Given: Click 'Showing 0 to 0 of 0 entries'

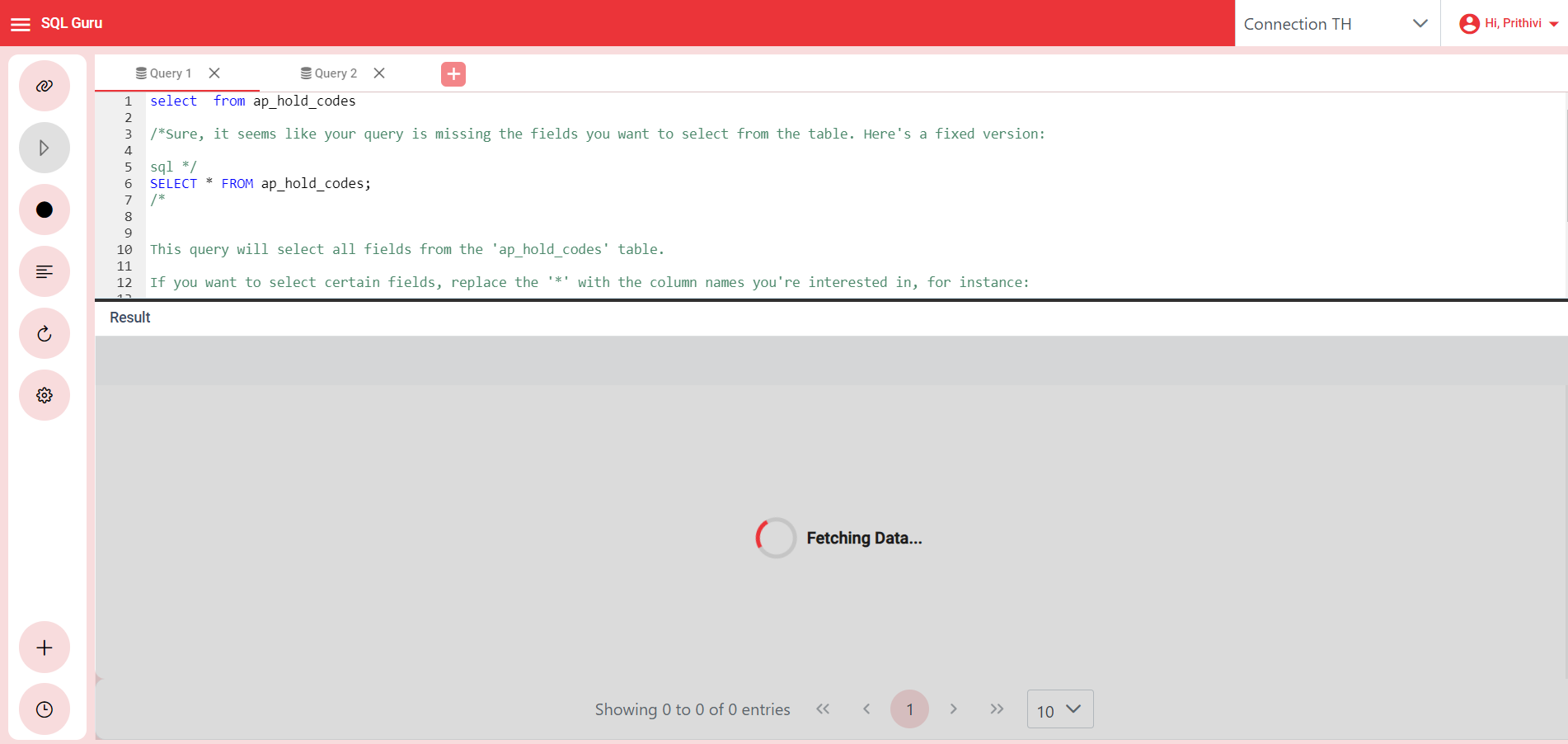Looking at the screenshot, I should 692,709.
